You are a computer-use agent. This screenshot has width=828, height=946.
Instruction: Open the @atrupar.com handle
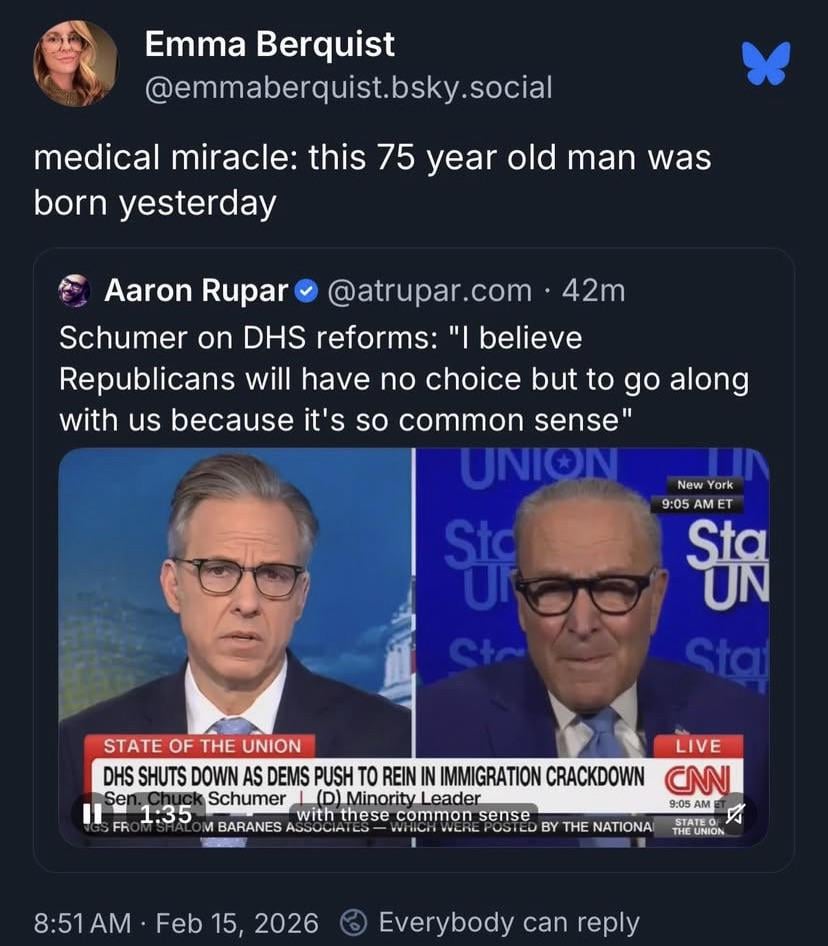click(429, 291)
